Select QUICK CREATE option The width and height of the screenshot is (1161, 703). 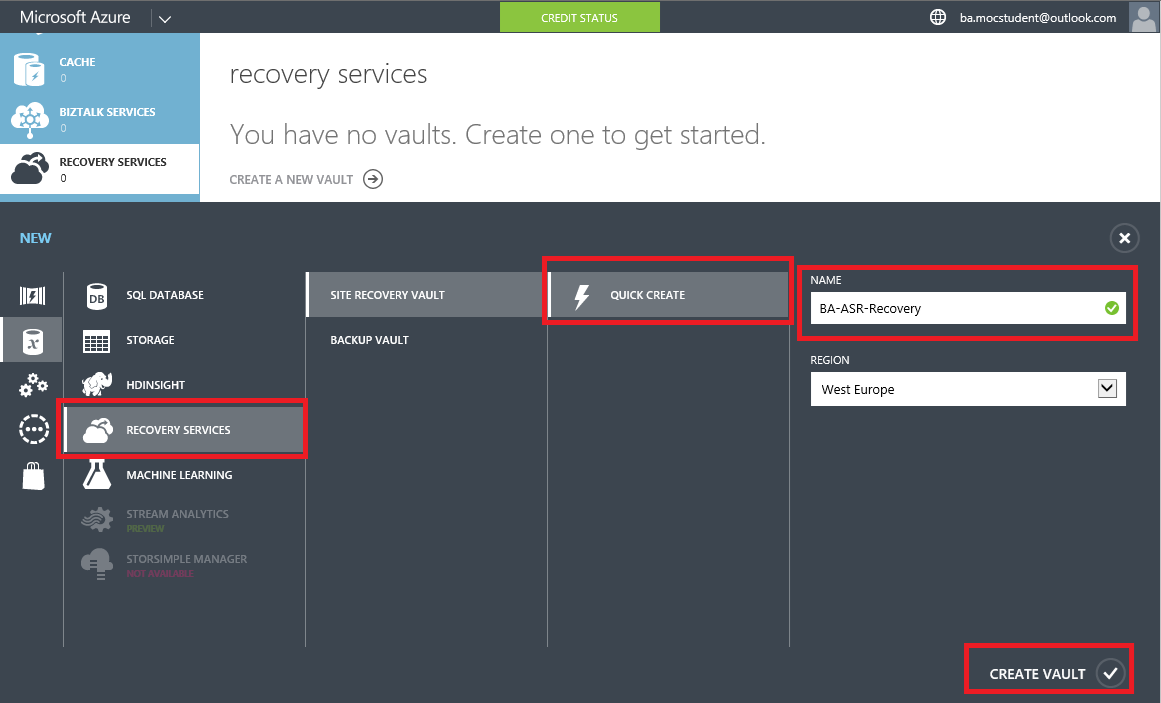click(668, 295)
